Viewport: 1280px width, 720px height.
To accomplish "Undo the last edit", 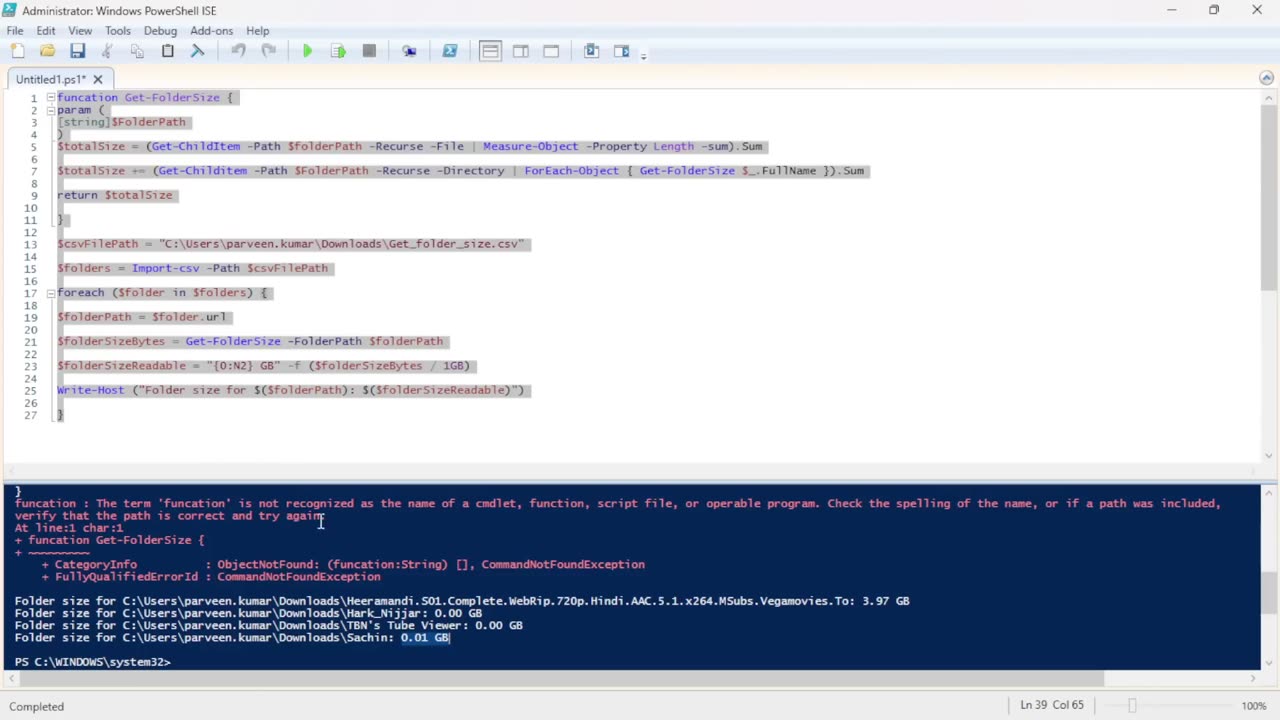I will 238,51.
